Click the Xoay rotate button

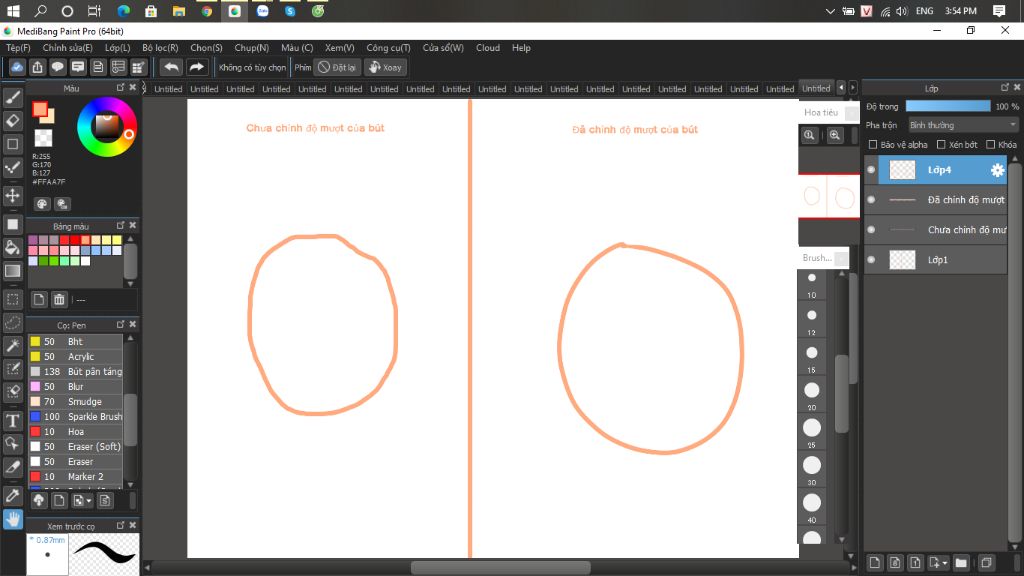385,67
